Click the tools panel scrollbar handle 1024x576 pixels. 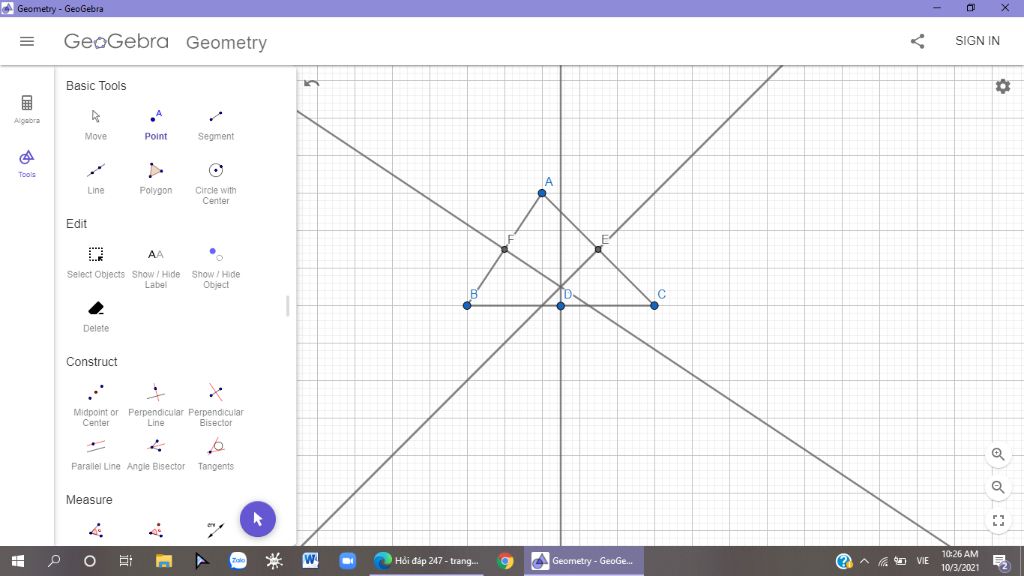pyautogui.click(x=287, y=306)
